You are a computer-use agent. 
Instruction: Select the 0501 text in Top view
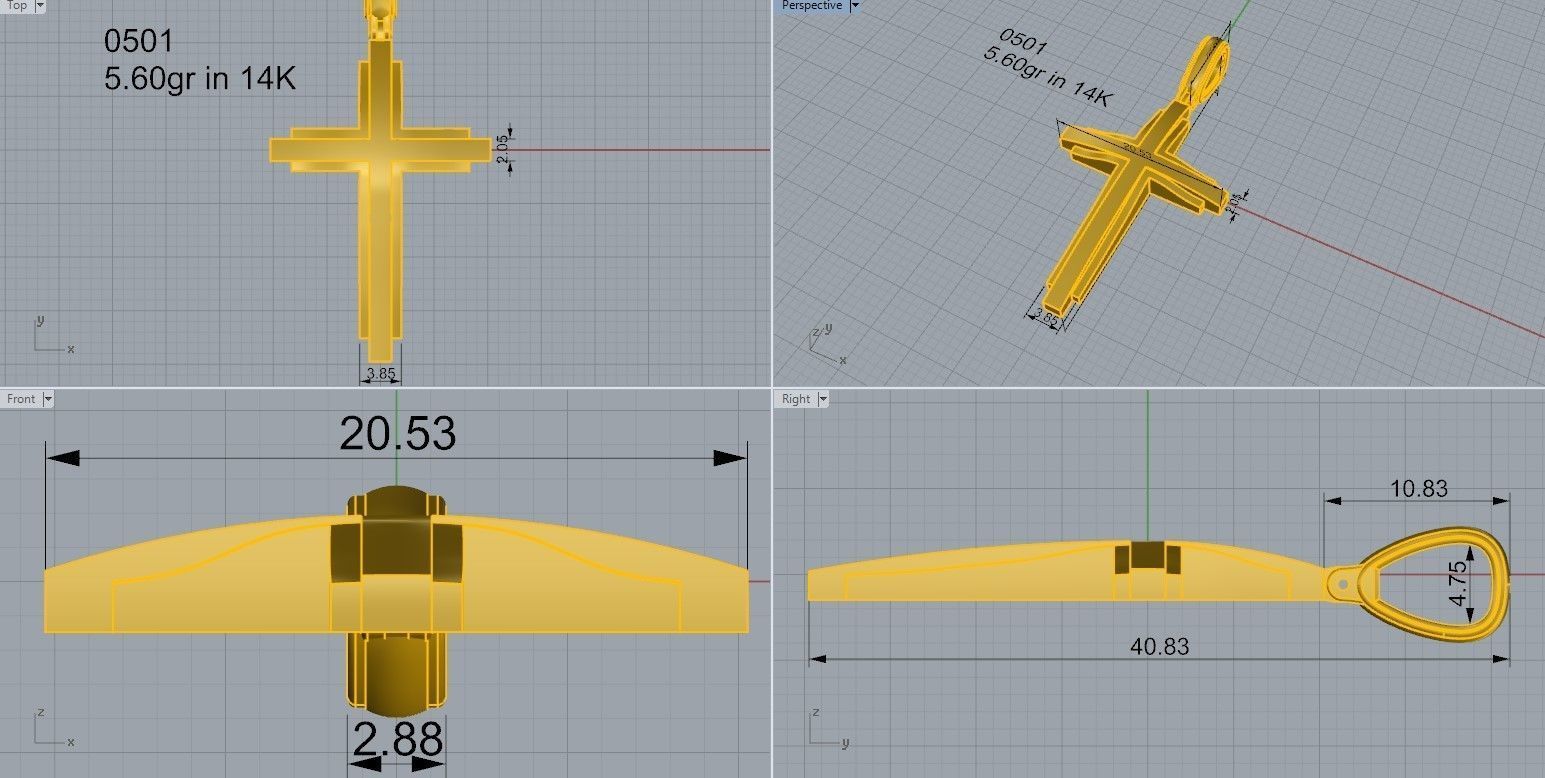click(139, 41)
